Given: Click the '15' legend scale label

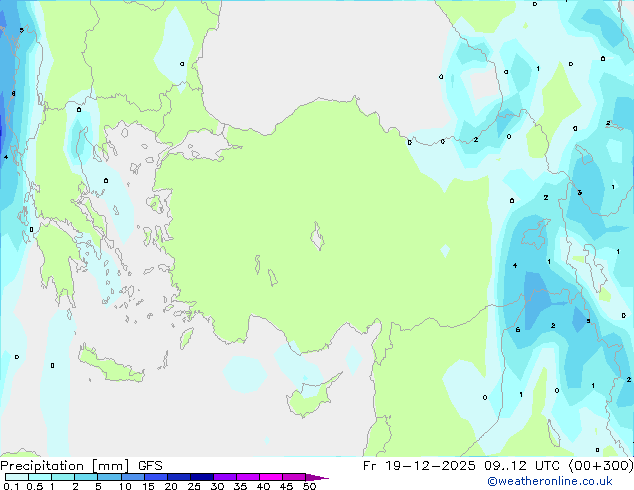Looking at the screenshot, I should click(x=148, y=486).
